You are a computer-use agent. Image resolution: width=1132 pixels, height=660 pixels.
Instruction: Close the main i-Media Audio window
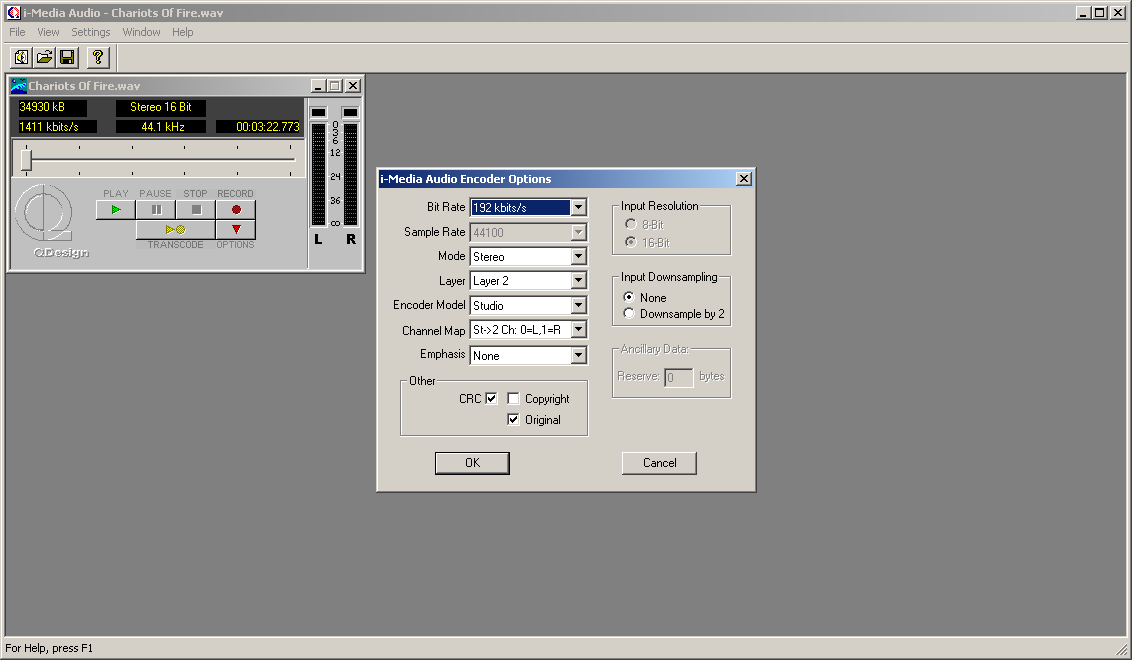(x=1117, y=12)
